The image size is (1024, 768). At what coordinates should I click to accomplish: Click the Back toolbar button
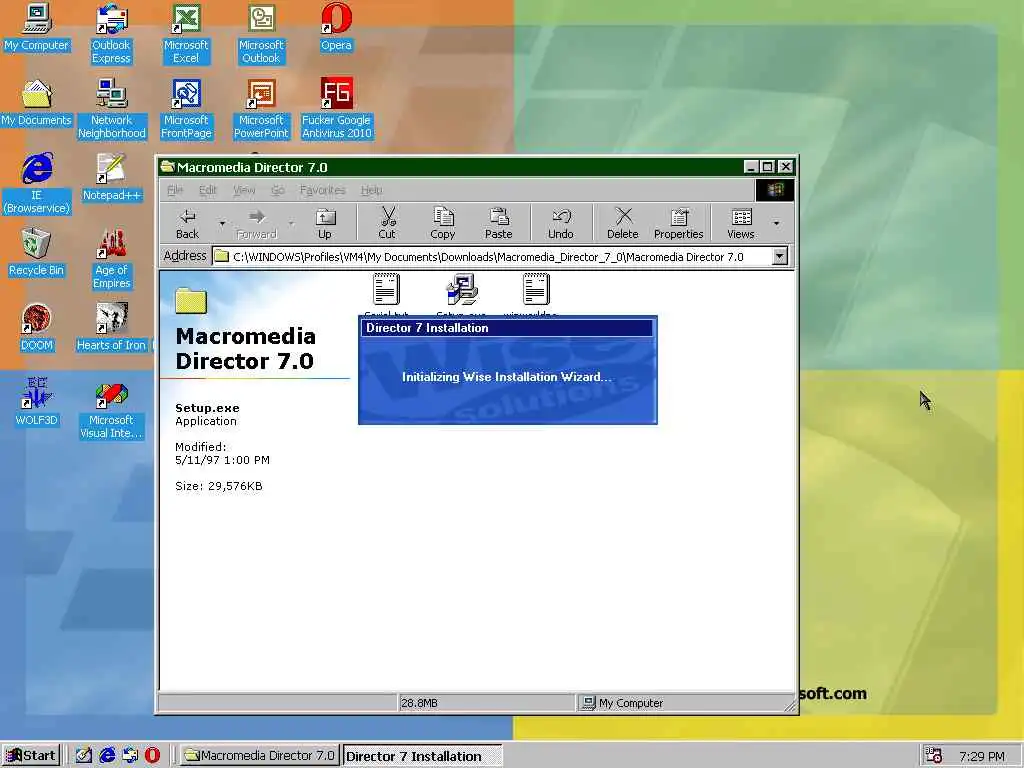click(187, 223)
